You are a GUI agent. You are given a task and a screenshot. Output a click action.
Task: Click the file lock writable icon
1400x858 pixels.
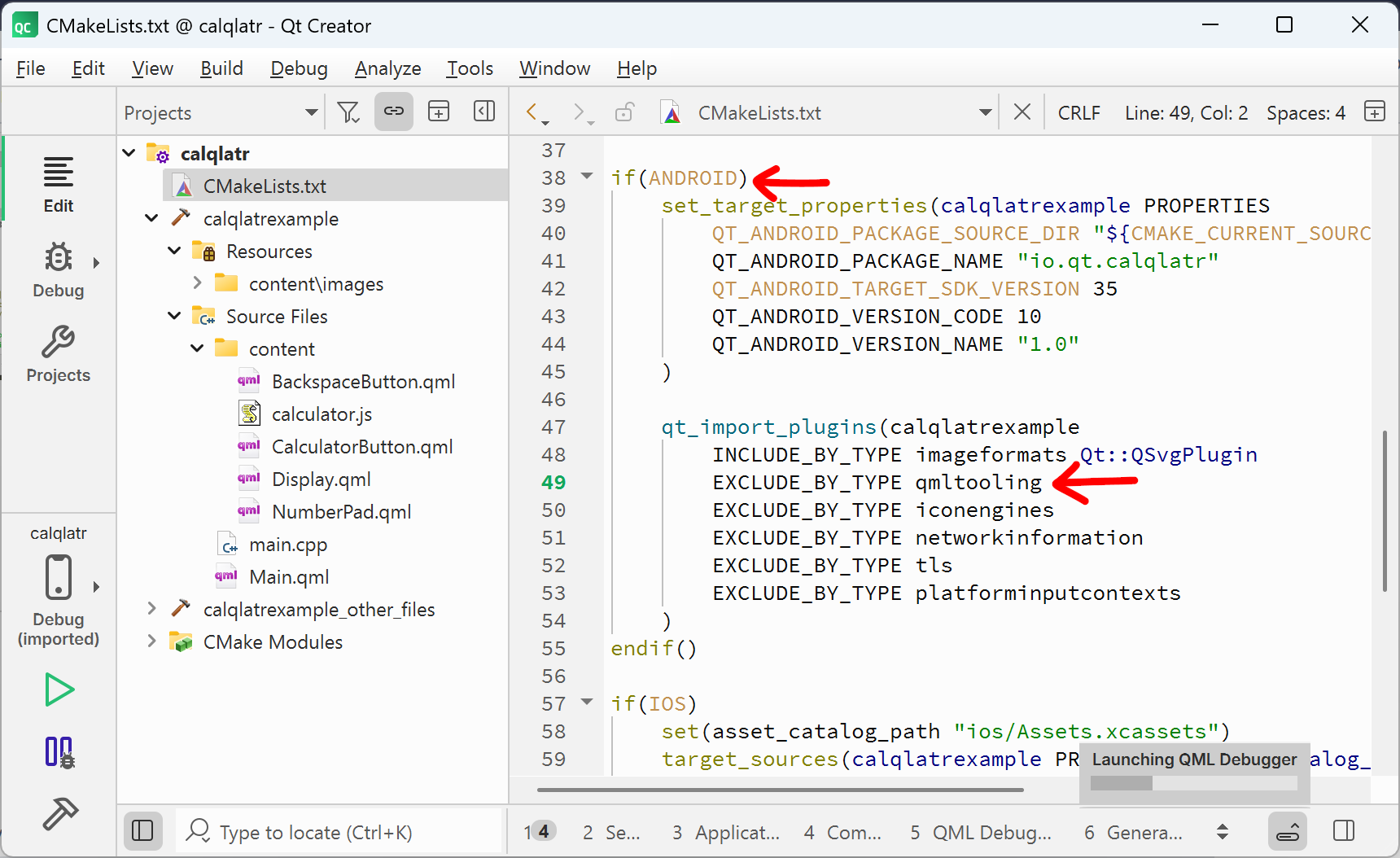[x=624, y=112]
